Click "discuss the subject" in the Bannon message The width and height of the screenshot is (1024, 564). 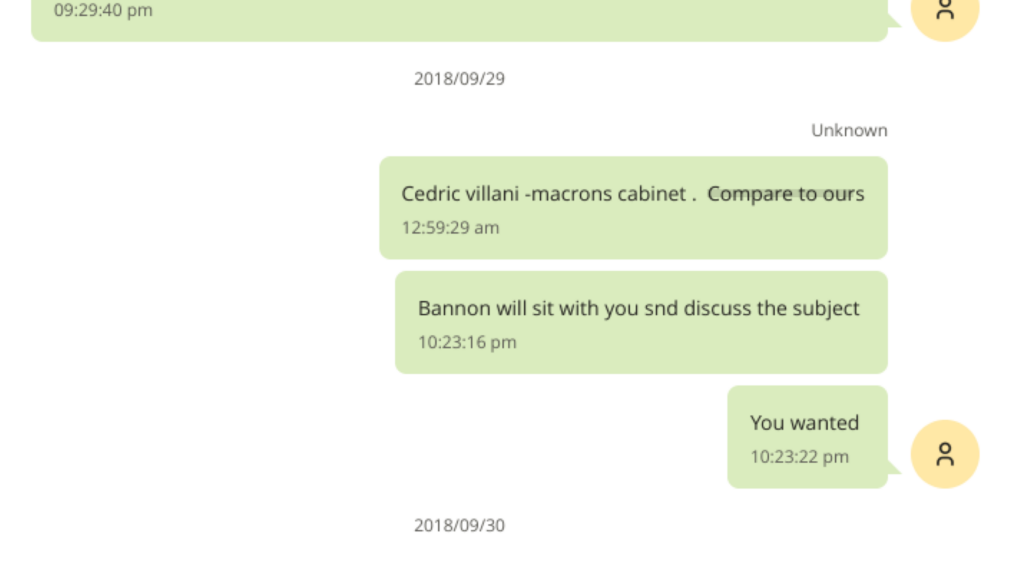(x=771, y=308)
